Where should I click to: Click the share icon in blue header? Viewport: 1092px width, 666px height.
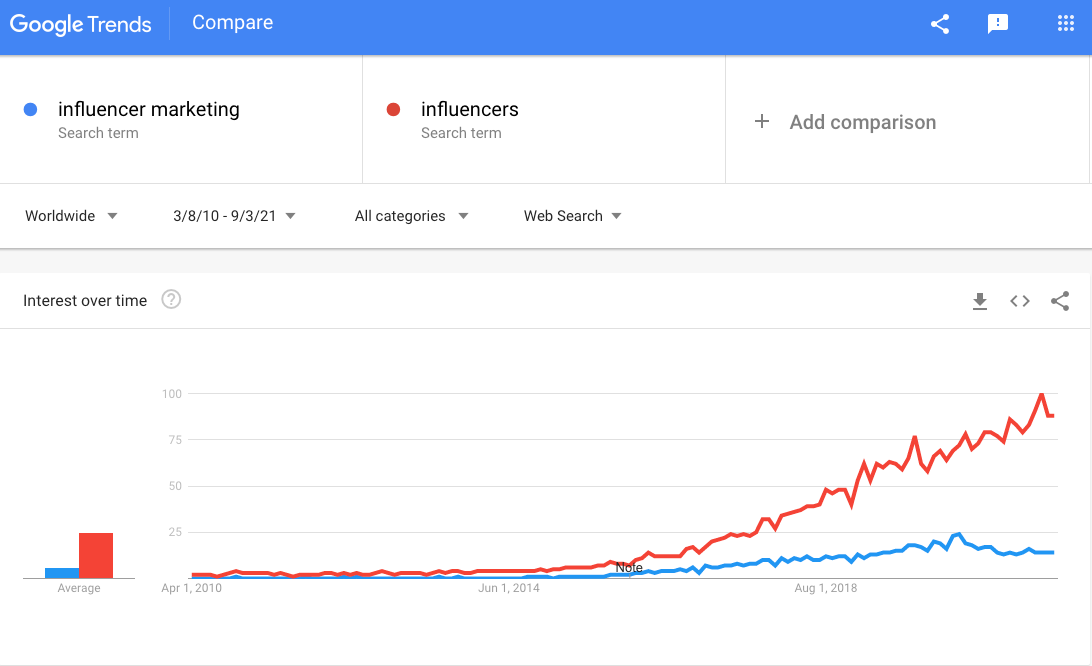coord(939,24)
